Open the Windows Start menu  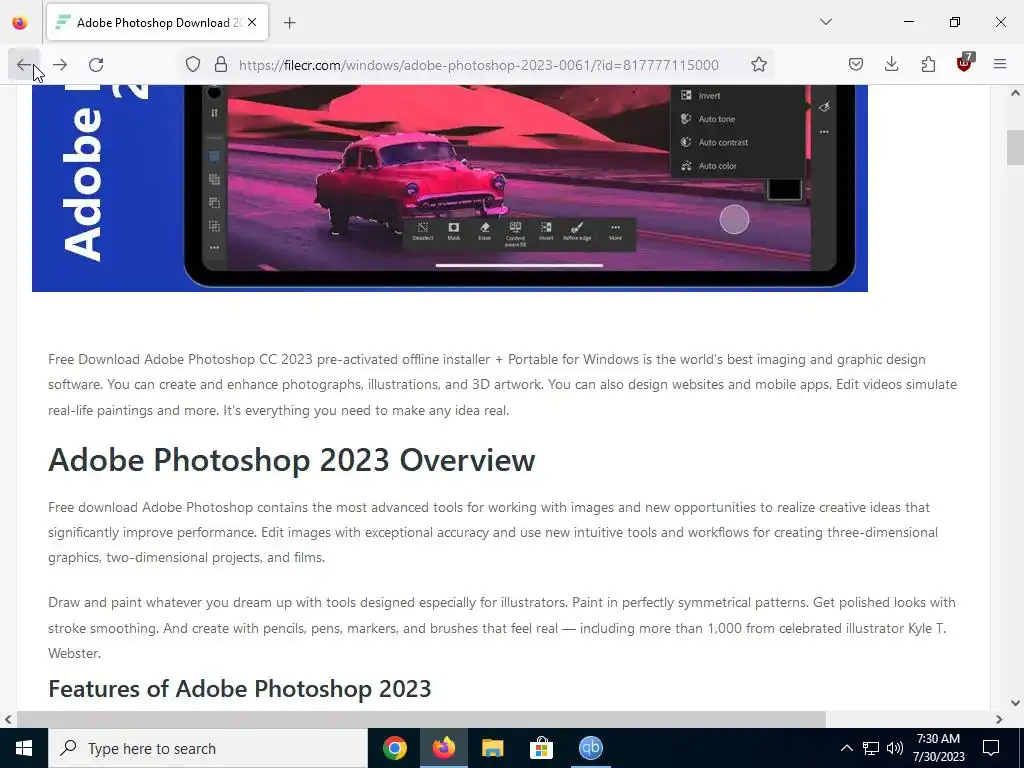[x=24, y=748]
